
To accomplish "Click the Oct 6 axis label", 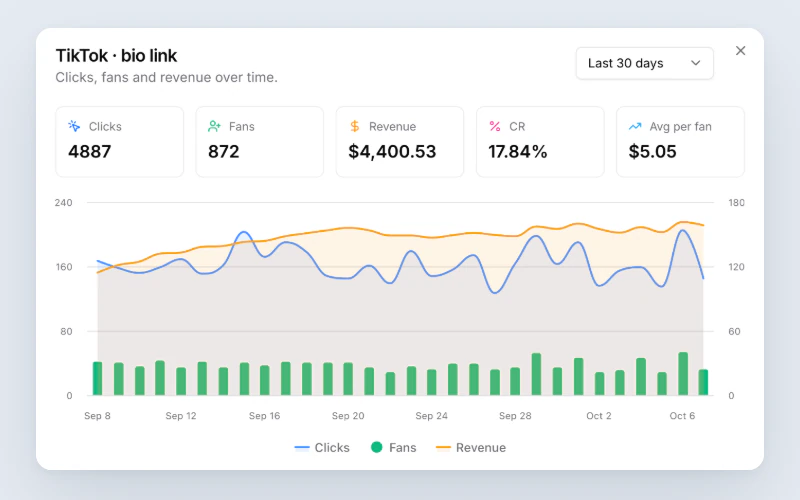I will (x=682, y=416).
